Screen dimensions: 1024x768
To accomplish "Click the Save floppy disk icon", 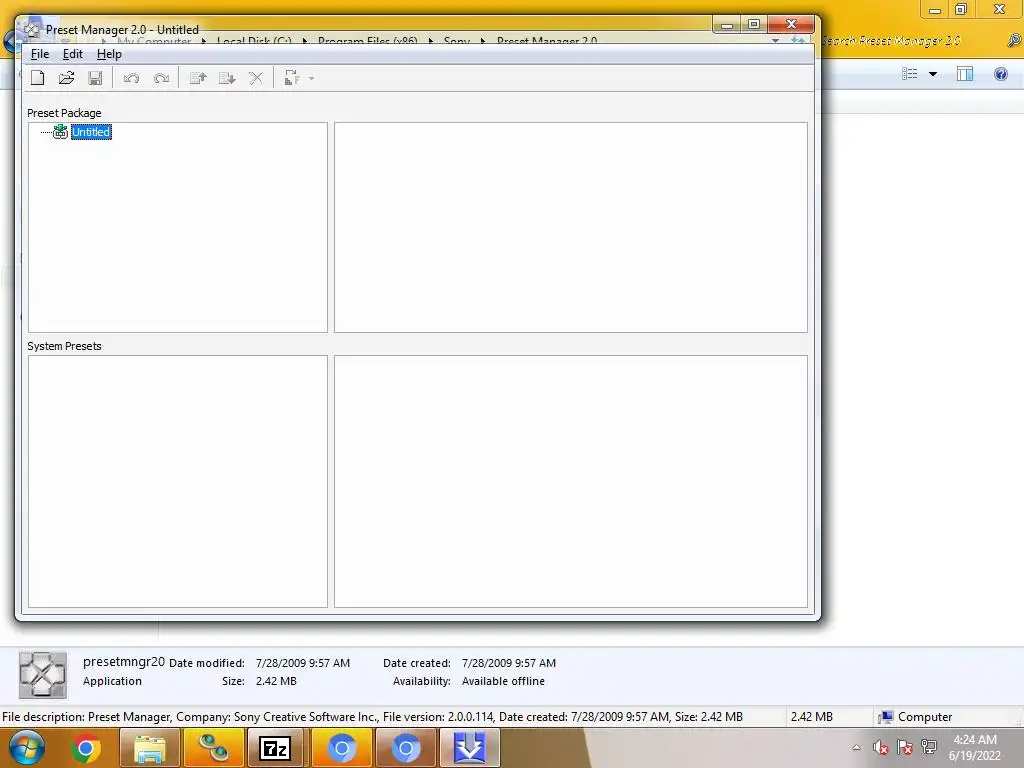I will [95, 78].
